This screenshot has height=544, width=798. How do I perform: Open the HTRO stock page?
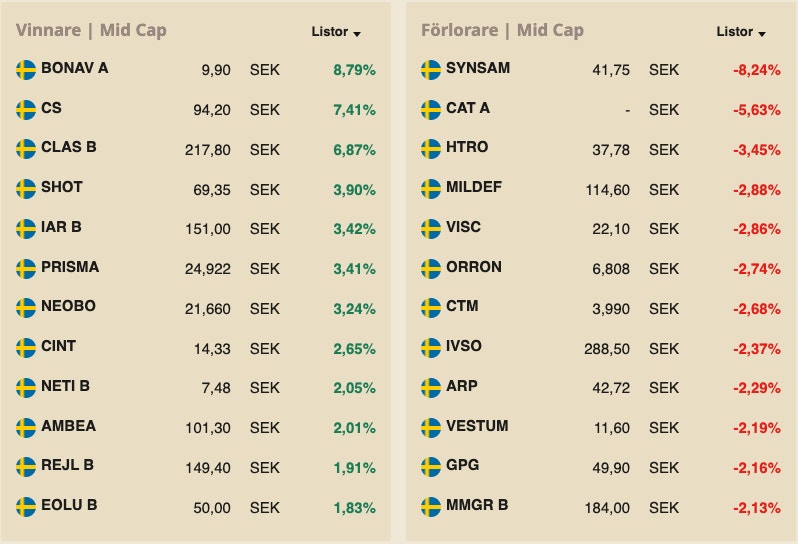(x=467, y=147)
